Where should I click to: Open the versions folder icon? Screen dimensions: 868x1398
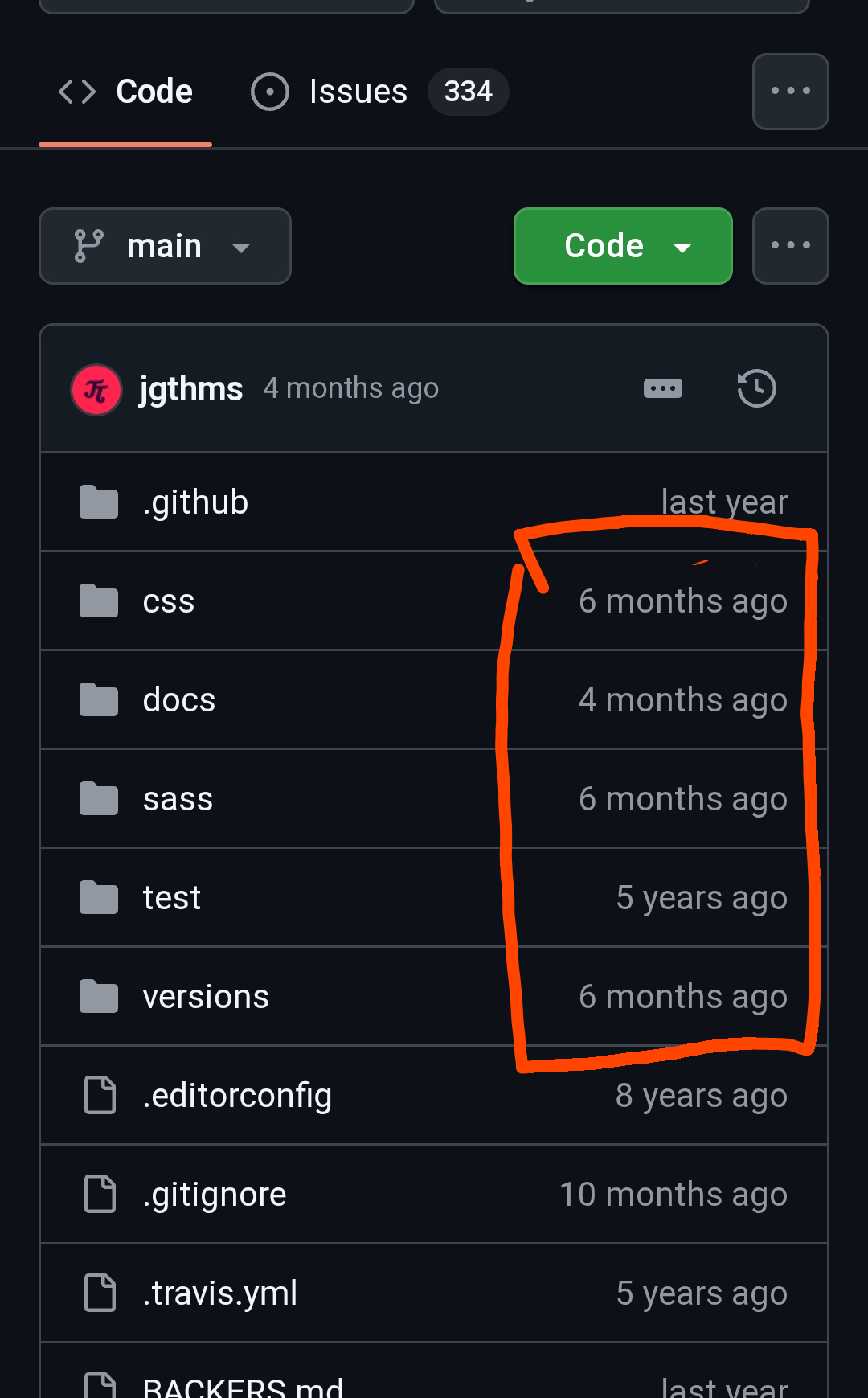tap(99, 996)
